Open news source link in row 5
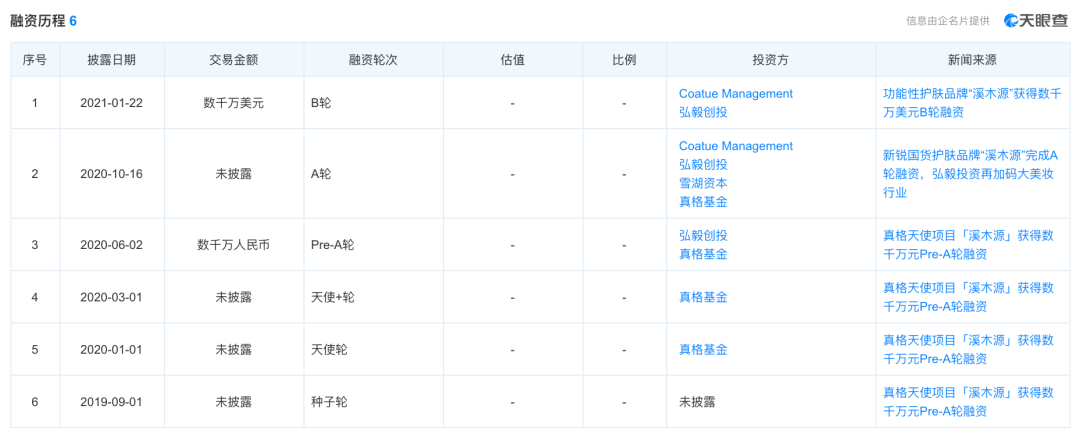Viewport: 1080px width, 441px height. pos(968,349)
